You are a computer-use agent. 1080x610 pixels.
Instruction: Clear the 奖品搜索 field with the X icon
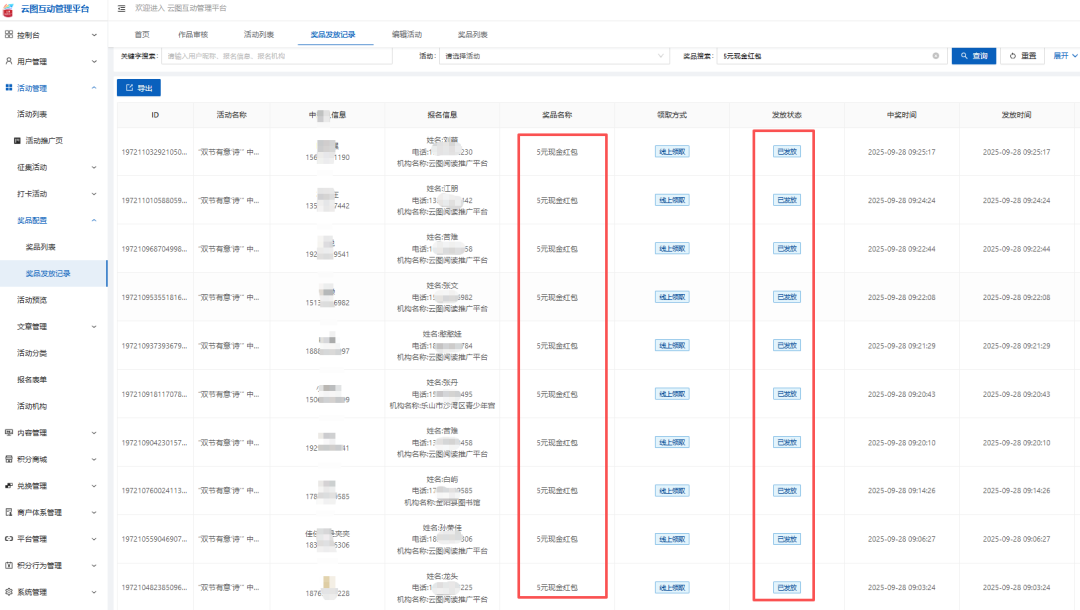(x=936, y=56)
